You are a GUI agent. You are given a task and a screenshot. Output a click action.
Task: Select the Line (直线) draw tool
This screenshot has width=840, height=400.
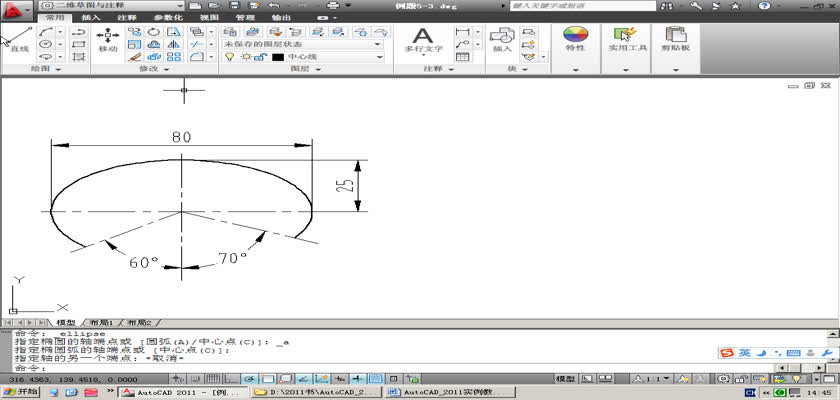tap(19, 40)
